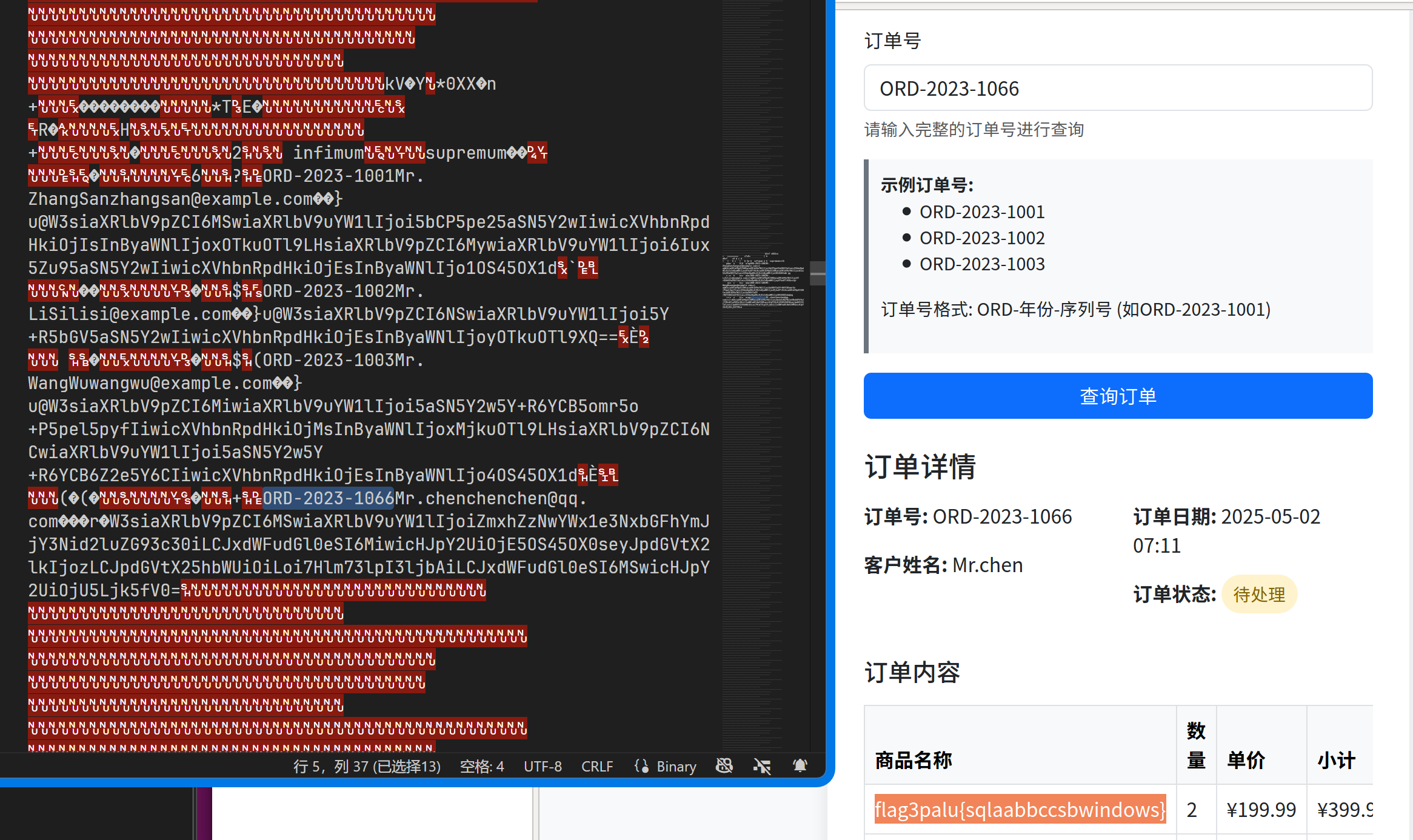
Task: Click the 查询订单 button
Action: (1118, 396)
